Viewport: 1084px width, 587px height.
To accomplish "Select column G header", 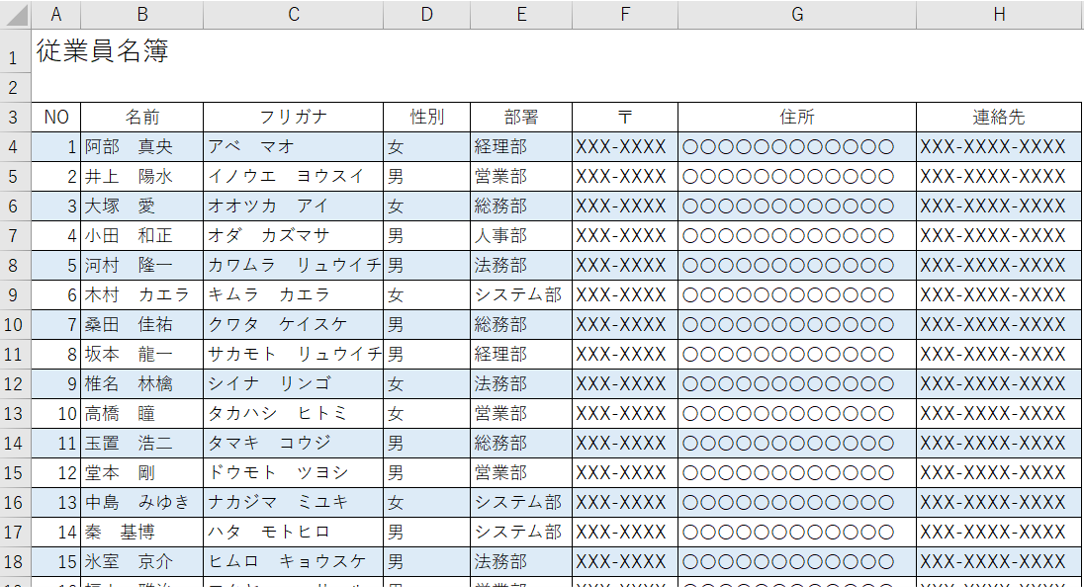I will pos(797,15).
